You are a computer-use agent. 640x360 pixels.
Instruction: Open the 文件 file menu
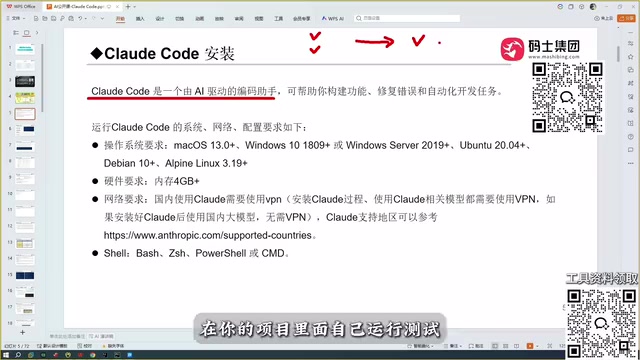(x=16, y=18)
